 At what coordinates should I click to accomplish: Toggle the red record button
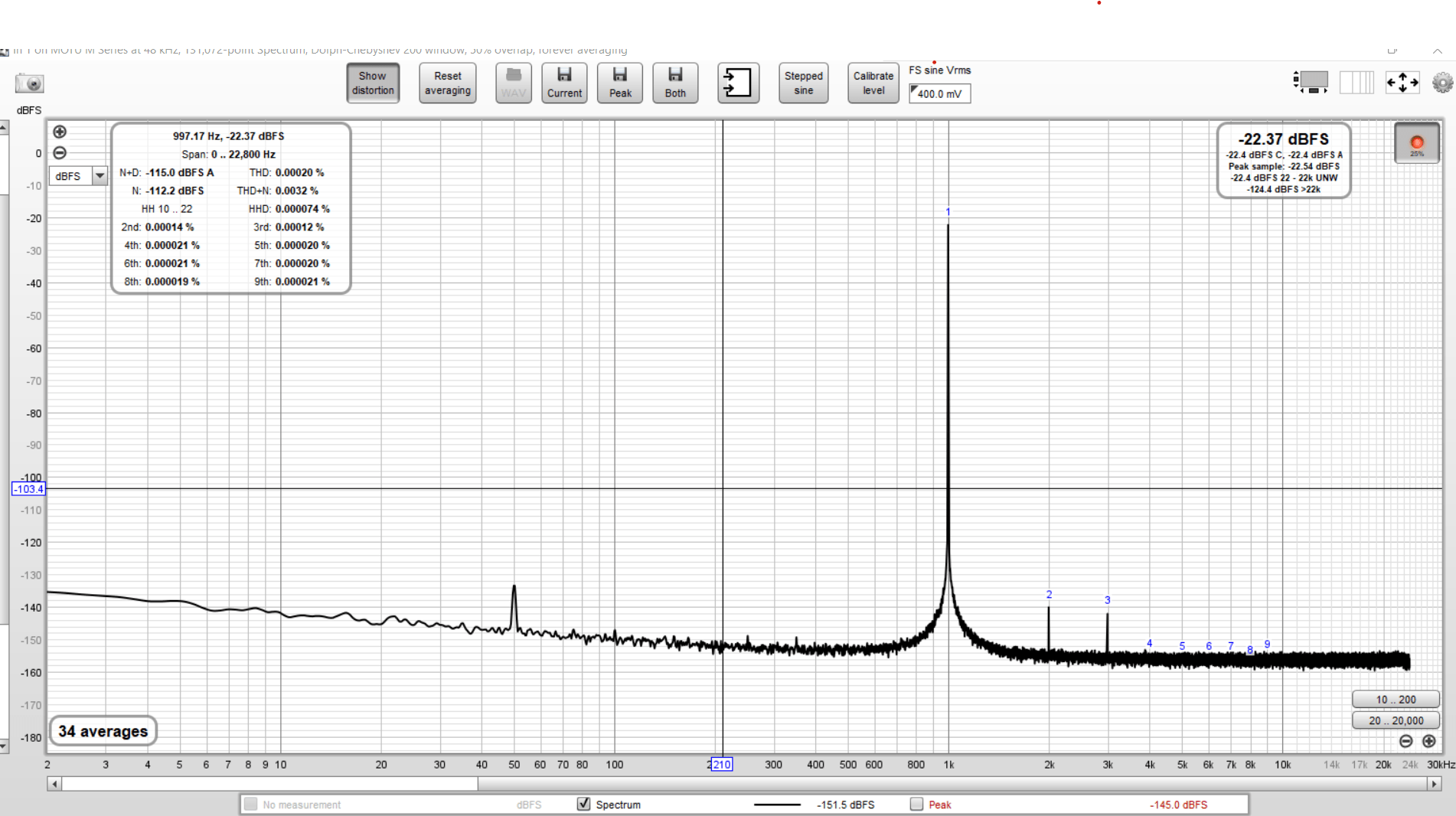pyautogui.click(x=1417, y=143)
